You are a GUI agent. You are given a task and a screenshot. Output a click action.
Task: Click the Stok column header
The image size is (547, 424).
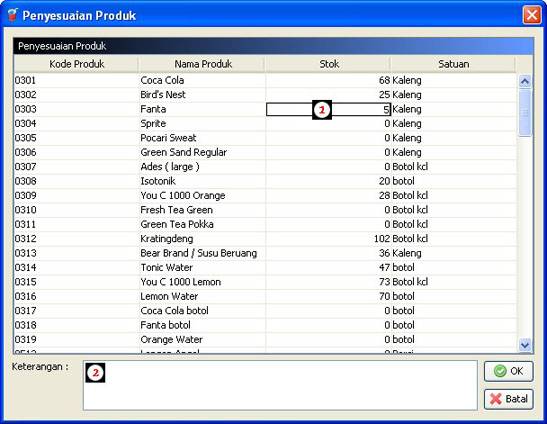pos(329,64)
